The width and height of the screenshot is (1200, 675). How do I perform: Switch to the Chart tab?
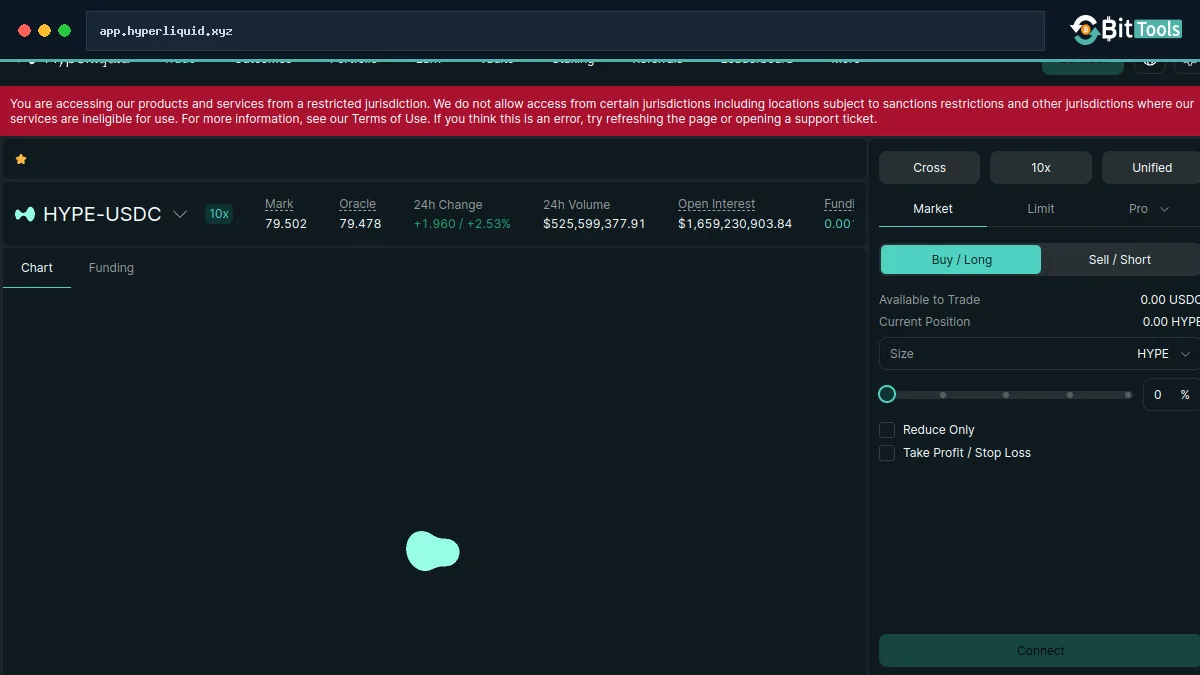pyautogui.click(x=37, y=268)
